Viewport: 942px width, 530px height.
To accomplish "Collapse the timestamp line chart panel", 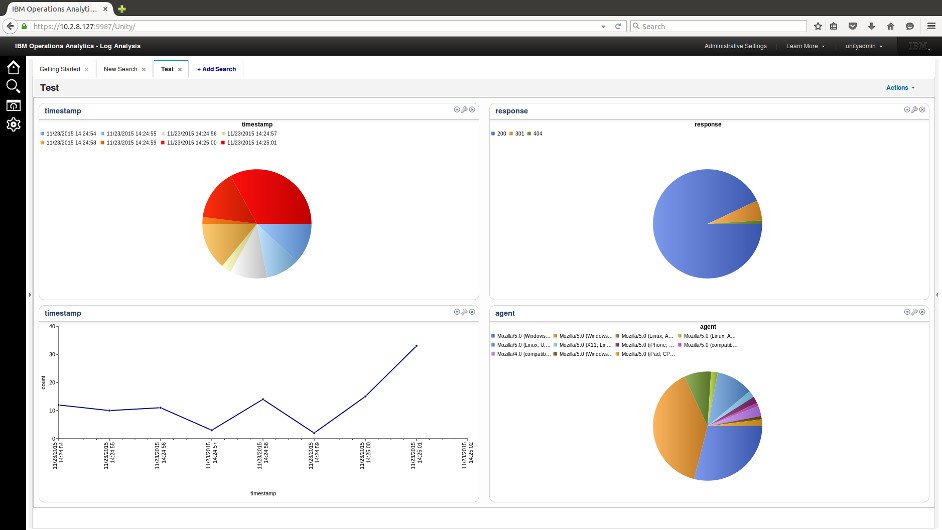I will tap(457, 312).
